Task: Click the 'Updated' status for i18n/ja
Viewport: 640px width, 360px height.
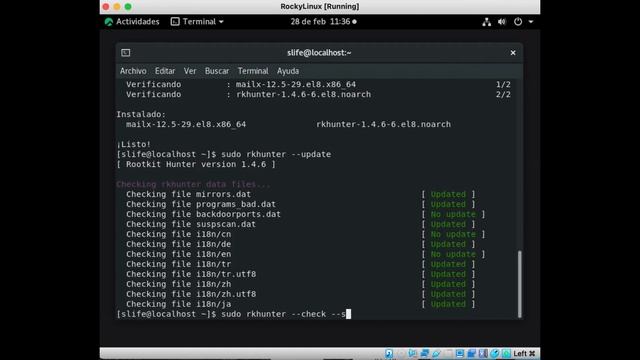Action: (x=448, y=304)
